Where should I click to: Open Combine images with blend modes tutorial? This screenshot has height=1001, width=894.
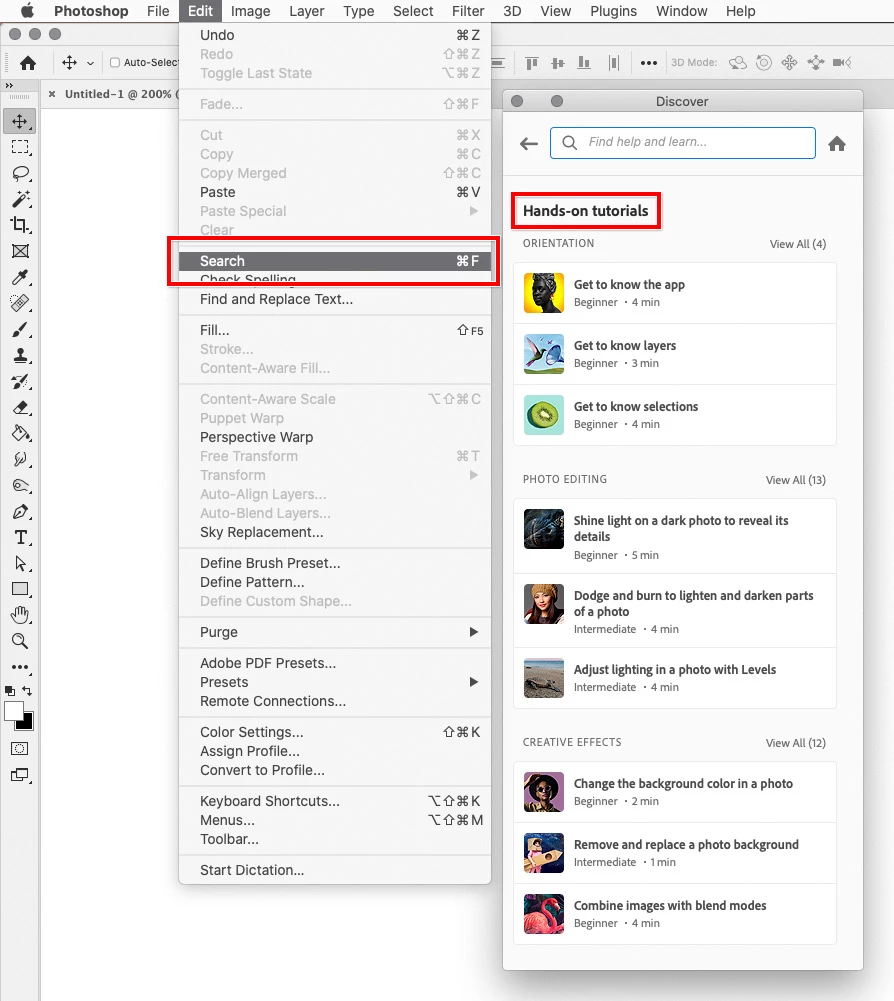click(x=675, y=914)
